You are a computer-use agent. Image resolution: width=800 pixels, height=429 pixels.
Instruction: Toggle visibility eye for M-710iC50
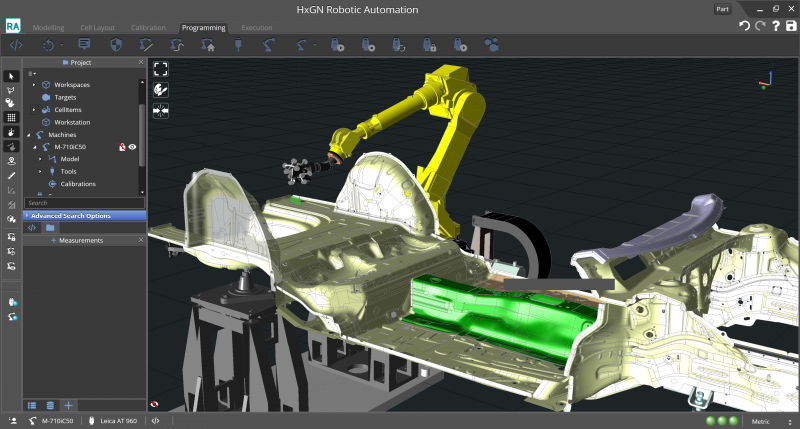click(131, 147)
